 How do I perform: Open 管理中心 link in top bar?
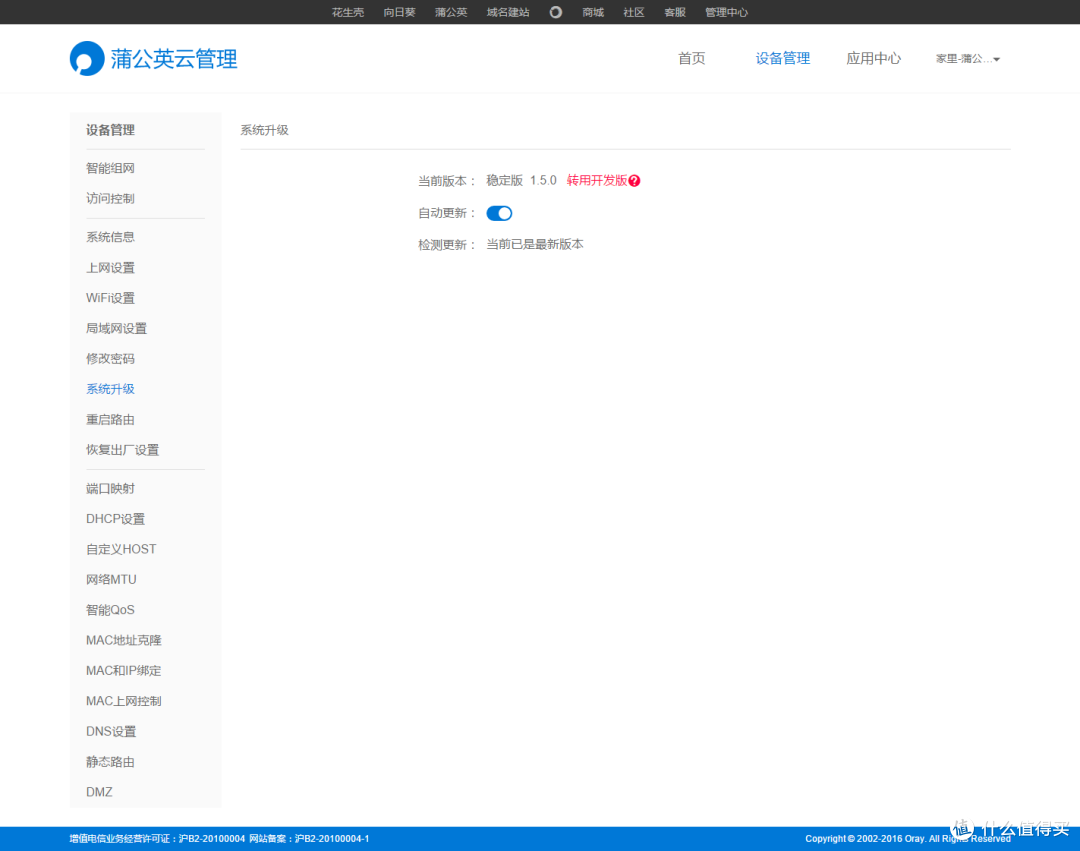click(727, 12)
